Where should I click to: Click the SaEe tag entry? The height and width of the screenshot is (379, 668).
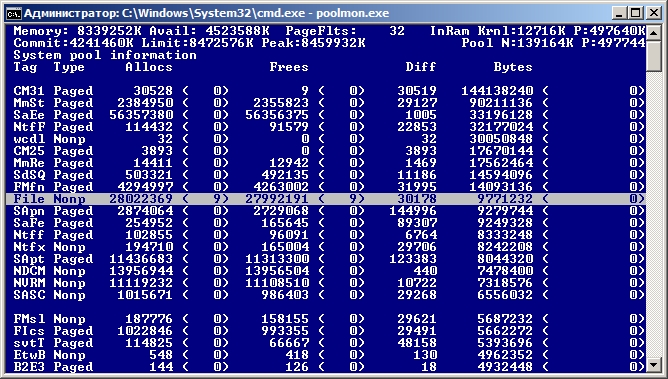[29, 115]
